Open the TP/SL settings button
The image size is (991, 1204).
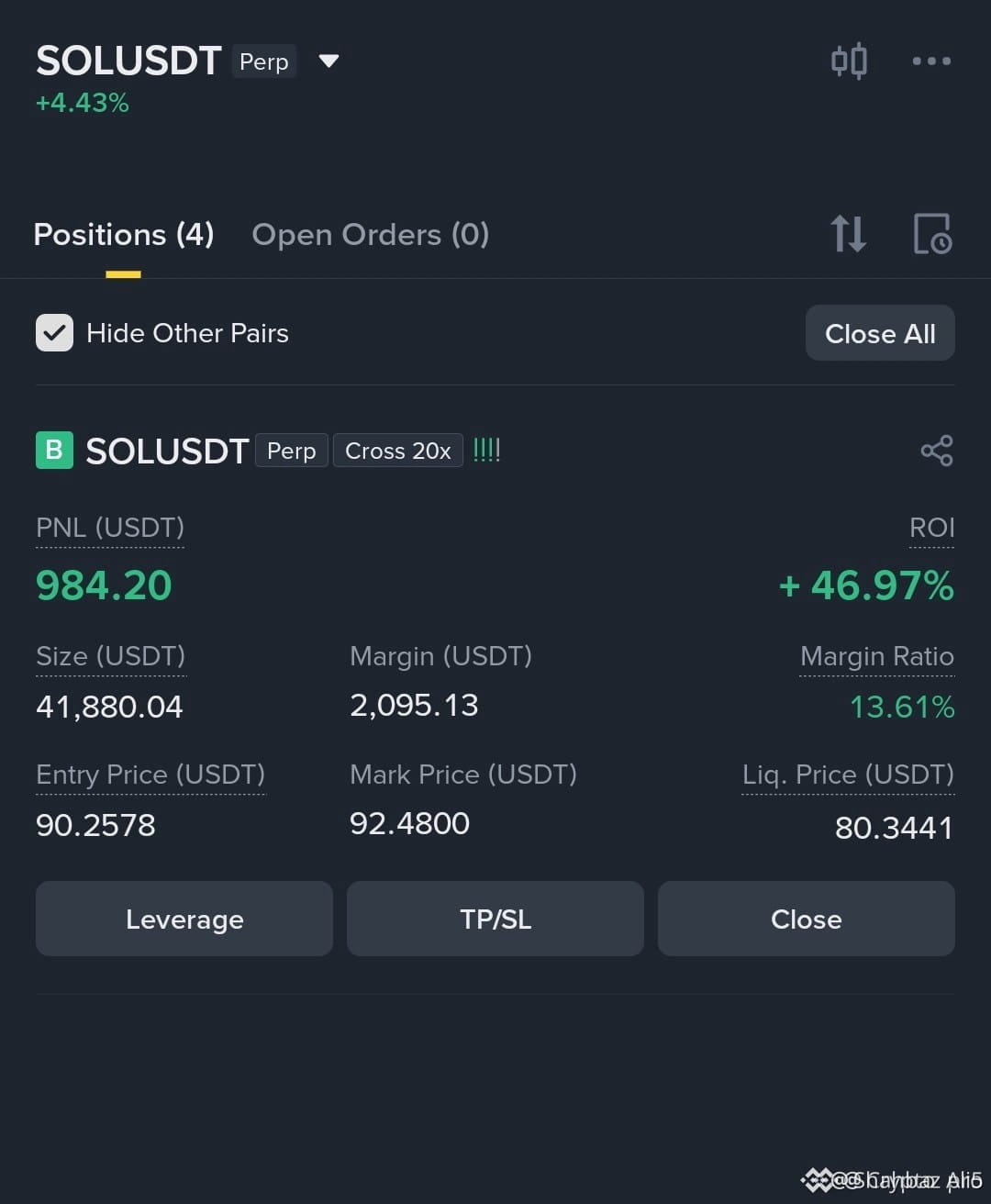coord(495,919)
